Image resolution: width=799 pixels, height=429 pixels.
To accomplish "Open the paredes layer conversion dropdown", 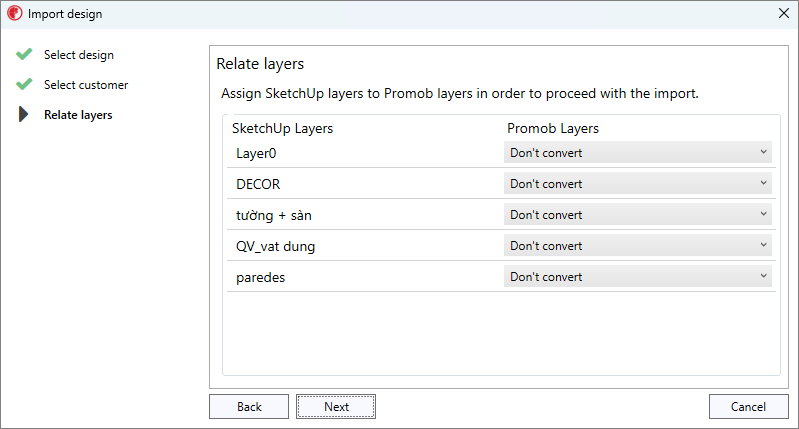I will (638, 277).
